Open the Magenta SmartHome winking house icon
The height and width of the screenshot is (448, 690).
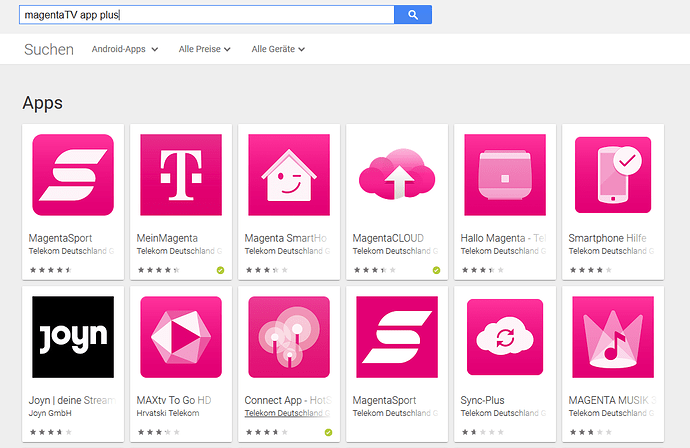(x=289, y=175)
